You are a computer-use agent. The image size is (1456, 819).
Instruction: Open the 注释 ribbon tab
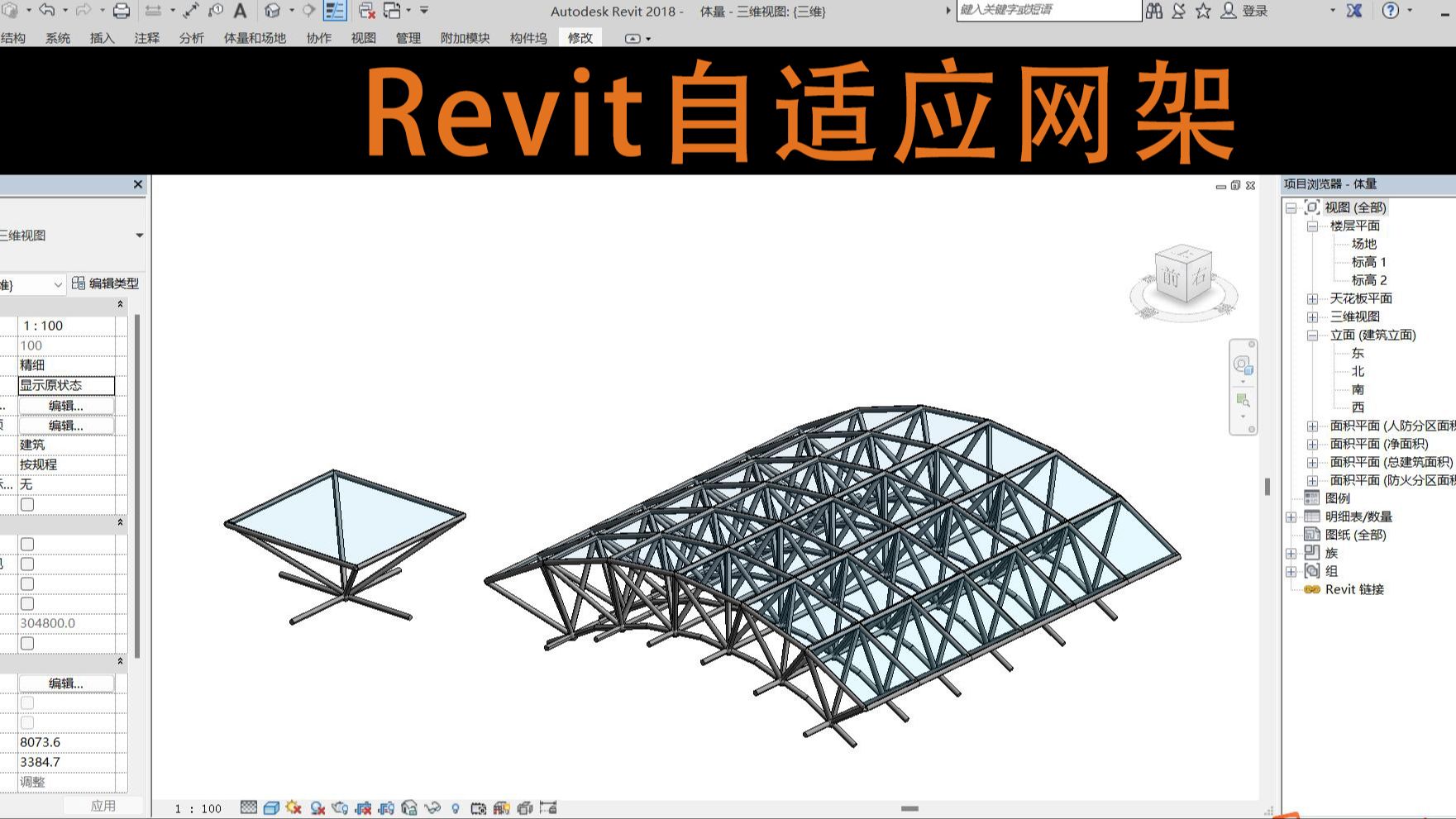pyautogui.click(x=147, y=38)
